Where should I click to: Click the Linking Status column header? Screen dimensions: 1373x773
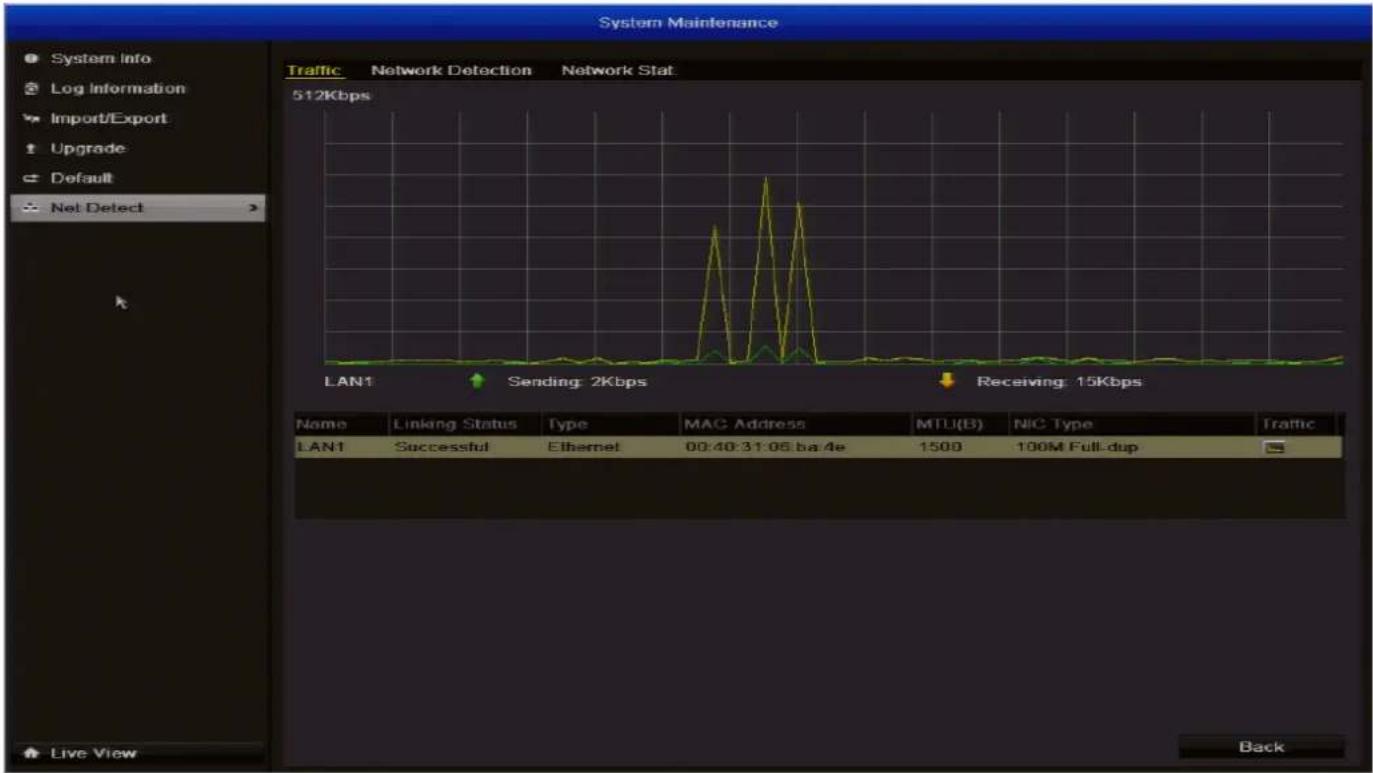[455, 425]
